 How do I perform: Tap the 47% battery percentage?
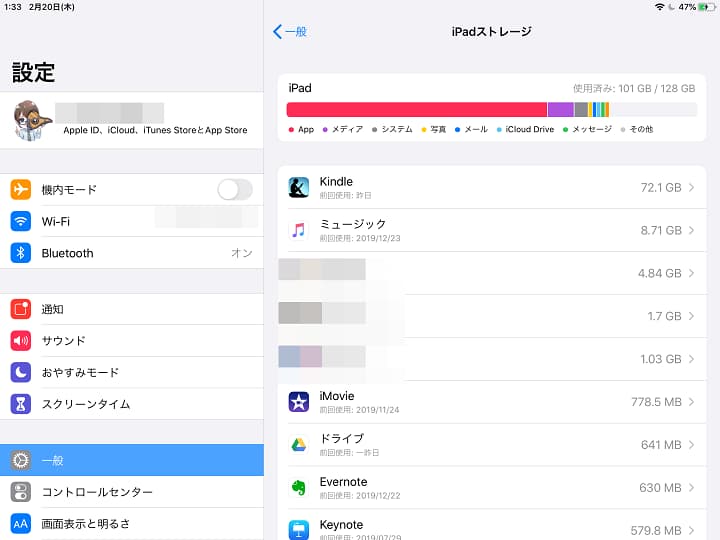[x=687, y=7]
